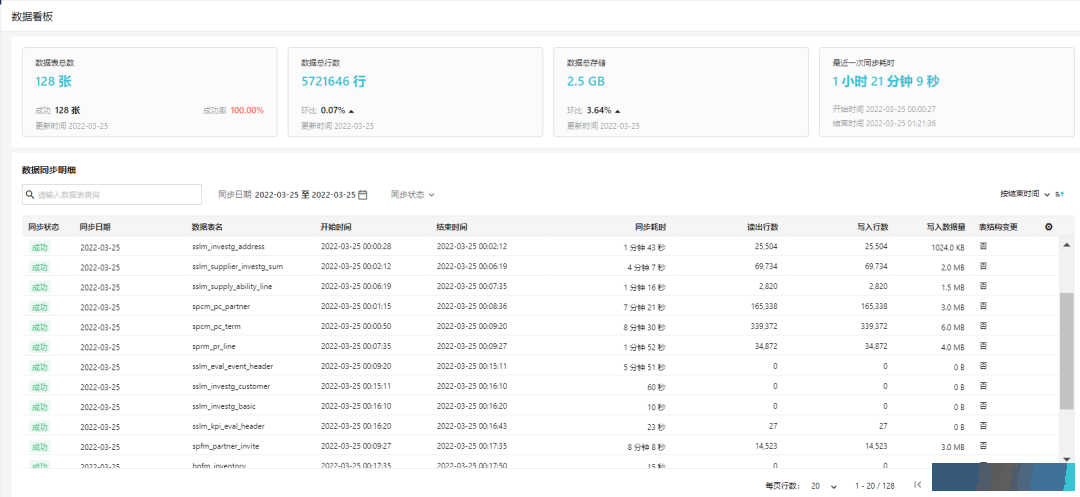Sort by the 同步耗时 column header
1080x497 pixels.
point(651,227)
